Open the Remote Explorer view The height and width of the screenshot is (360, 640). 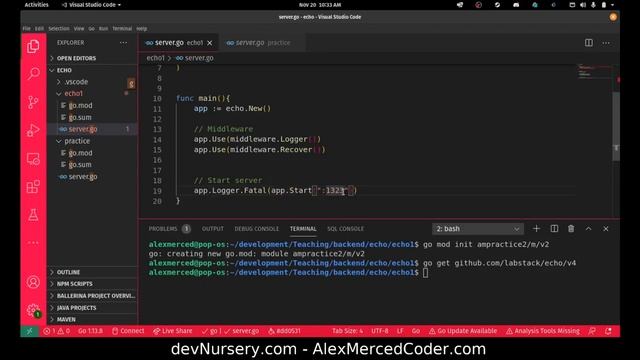pos(33,159)
